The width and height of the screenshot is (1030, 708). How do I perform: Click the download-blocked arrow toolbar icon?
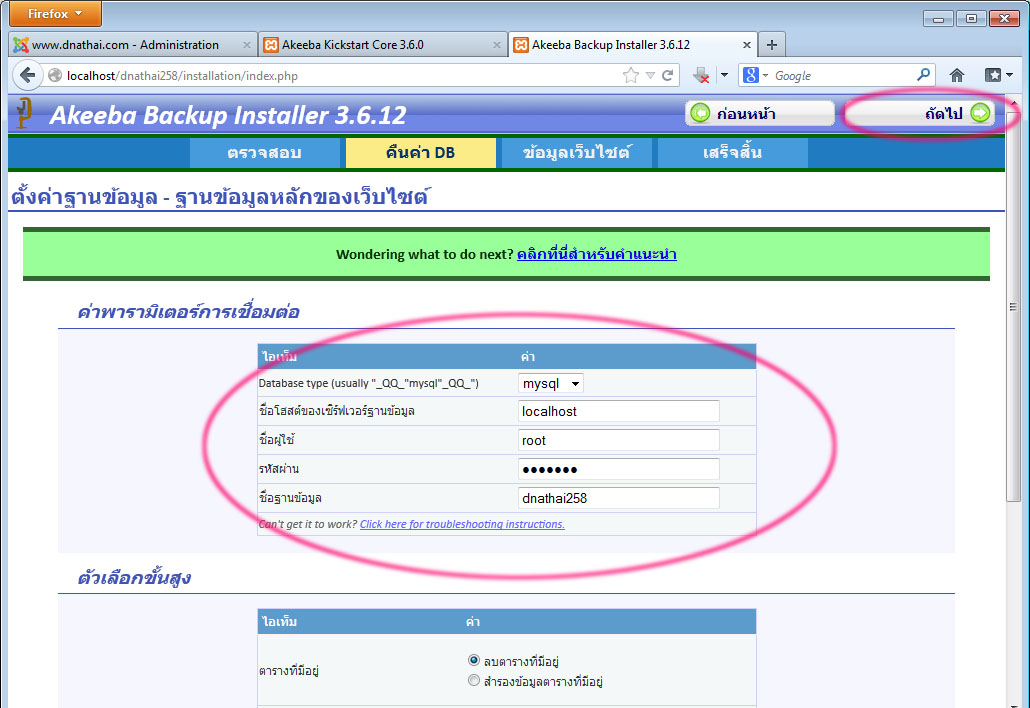pyautogui.click(x=702, y=76)
